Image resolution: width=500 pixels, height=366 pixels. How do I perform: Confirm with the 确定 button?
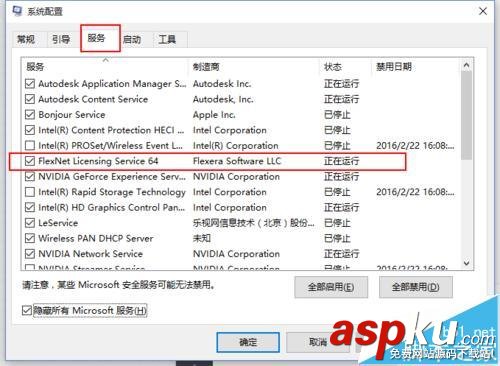tap(248, 342)
